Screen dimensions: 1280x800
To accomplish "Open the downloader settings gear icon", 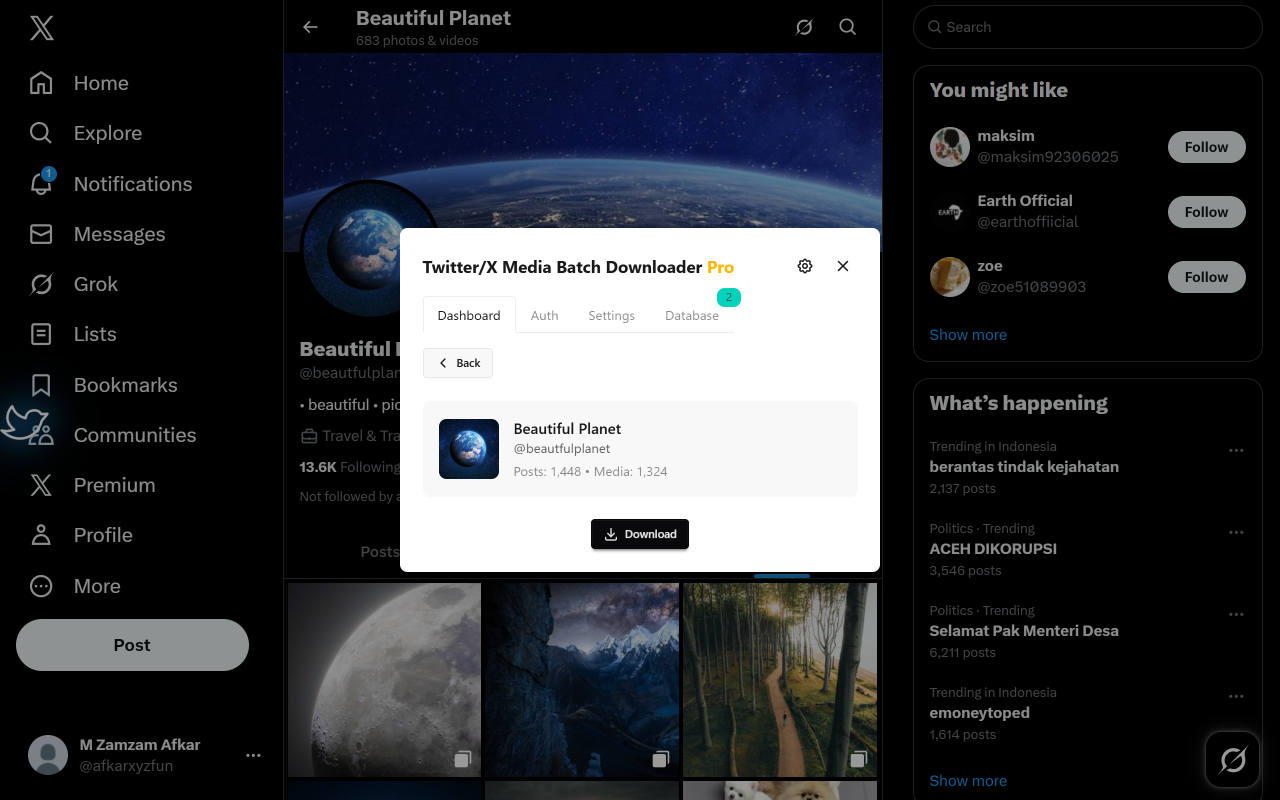I will [805, 266].
